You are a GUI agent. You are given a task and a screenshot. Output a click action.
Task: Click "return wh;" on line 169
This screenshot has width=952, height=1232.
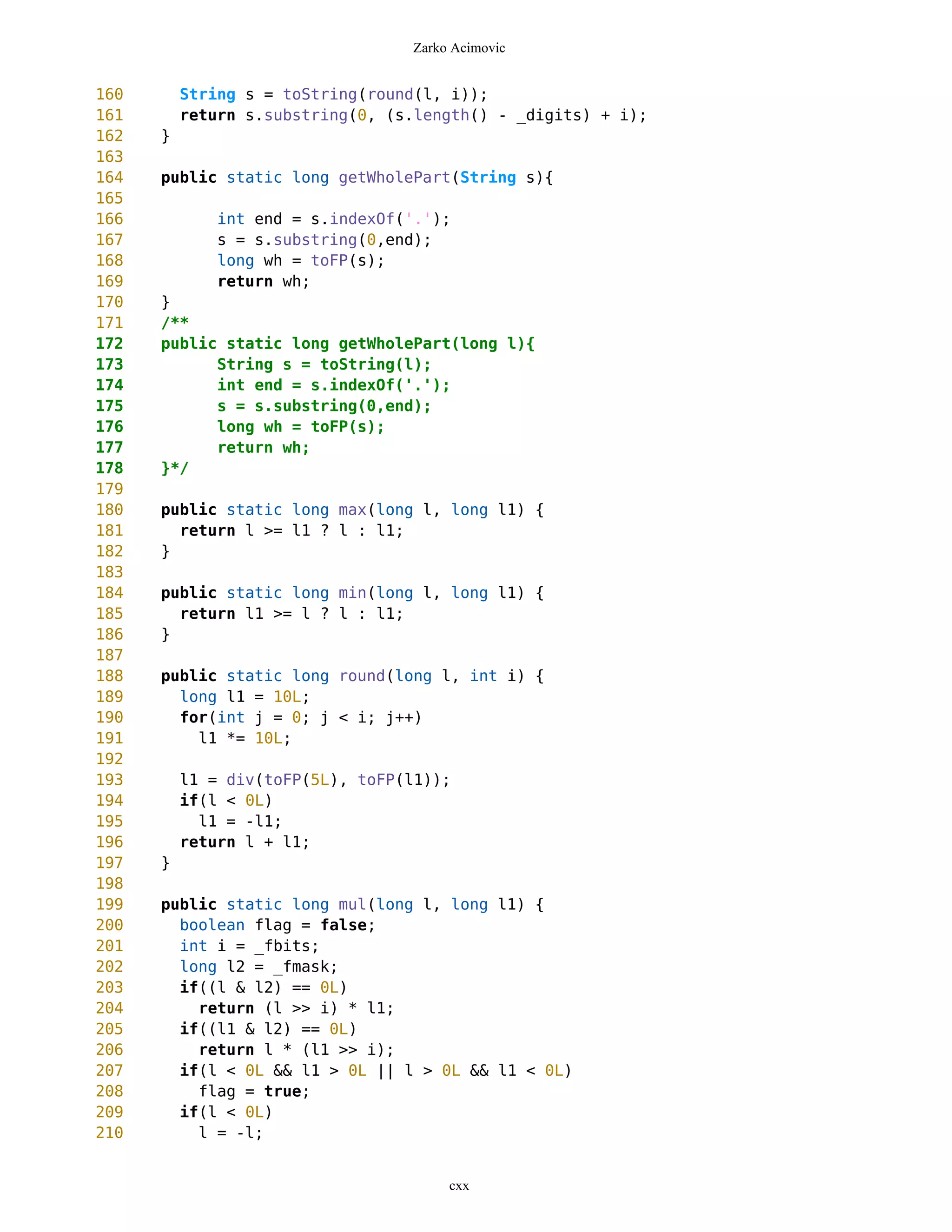tap(264, 281)
